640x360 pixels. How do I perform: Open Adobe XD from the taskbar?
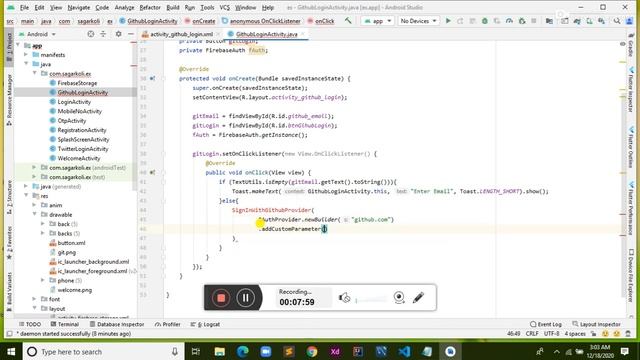335,352
